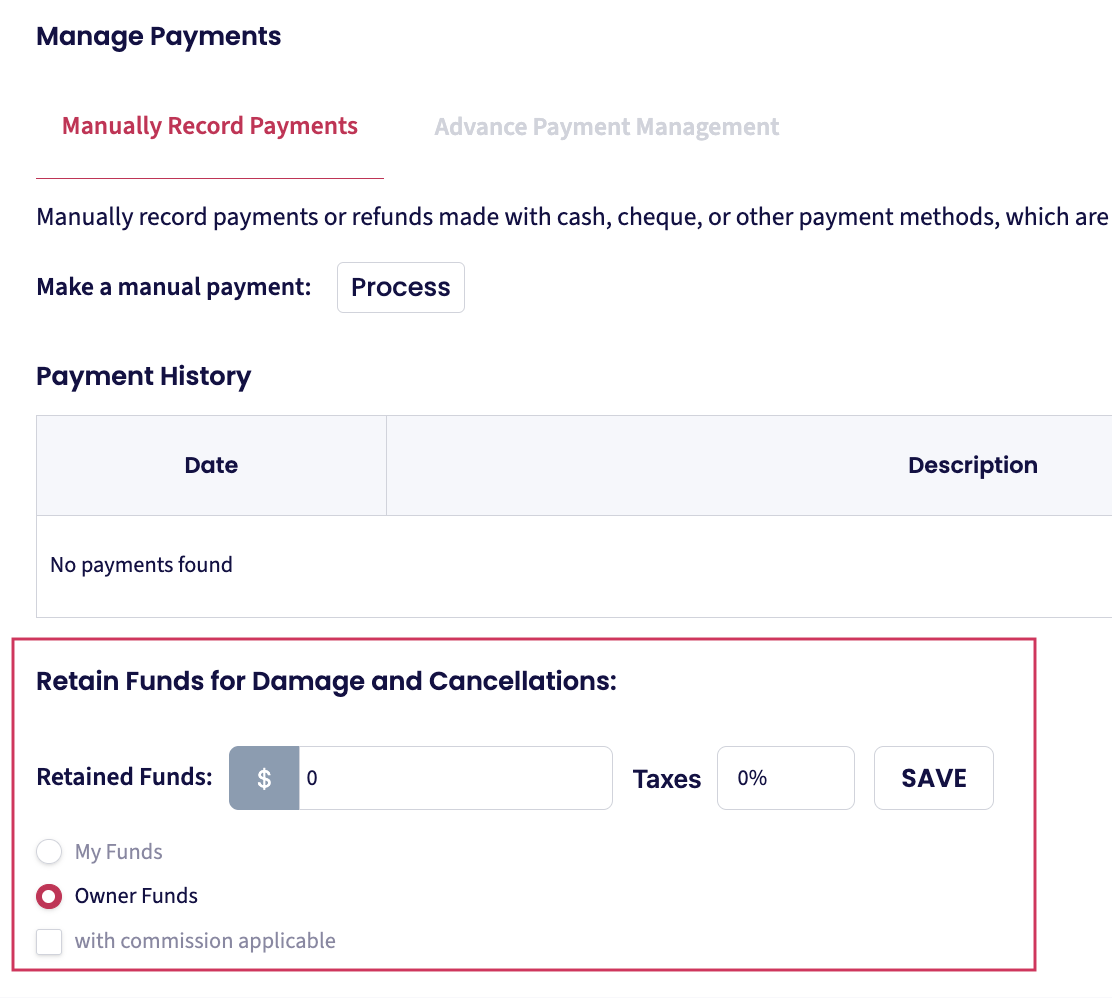Click the Process manual payment button
This screenshot has width=1112, height=998.
point(400,288)
